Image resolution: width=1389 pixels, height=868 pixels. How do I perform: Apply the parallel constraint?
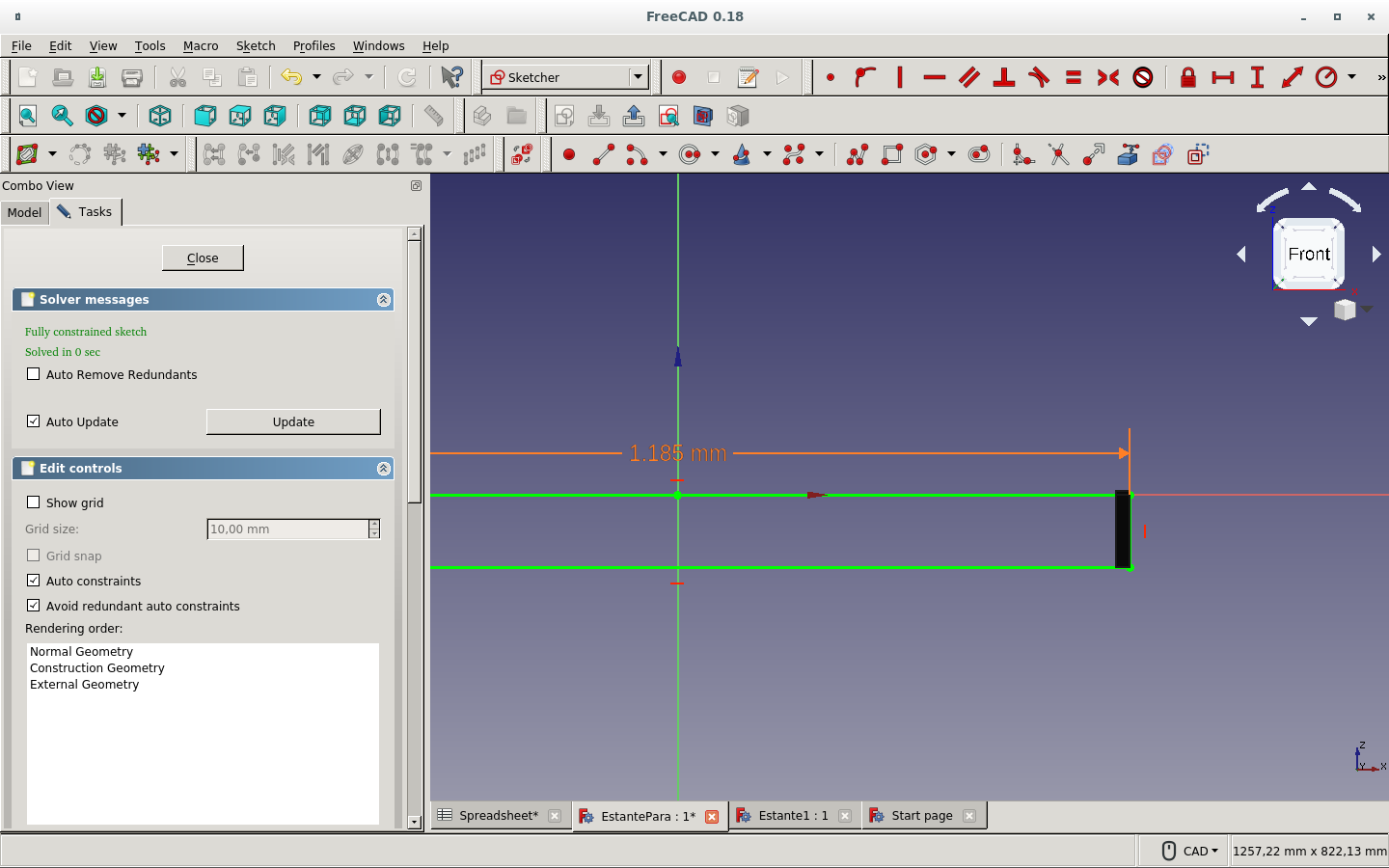pyautogui.click(x=969, y=77)
